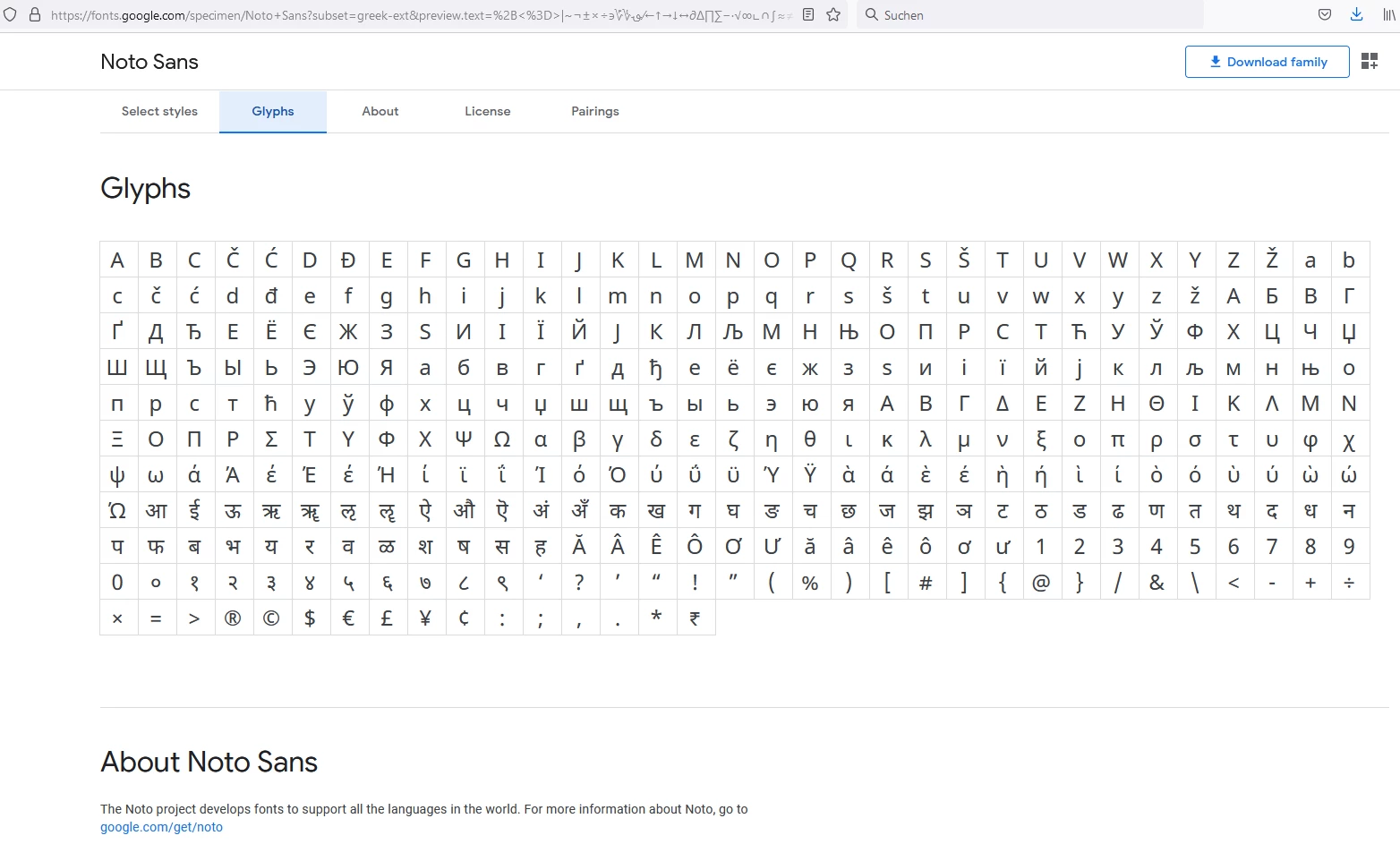Open the browser downloads arrow icon
This screenshot has height=844, width=1400.
[1356, 15]
